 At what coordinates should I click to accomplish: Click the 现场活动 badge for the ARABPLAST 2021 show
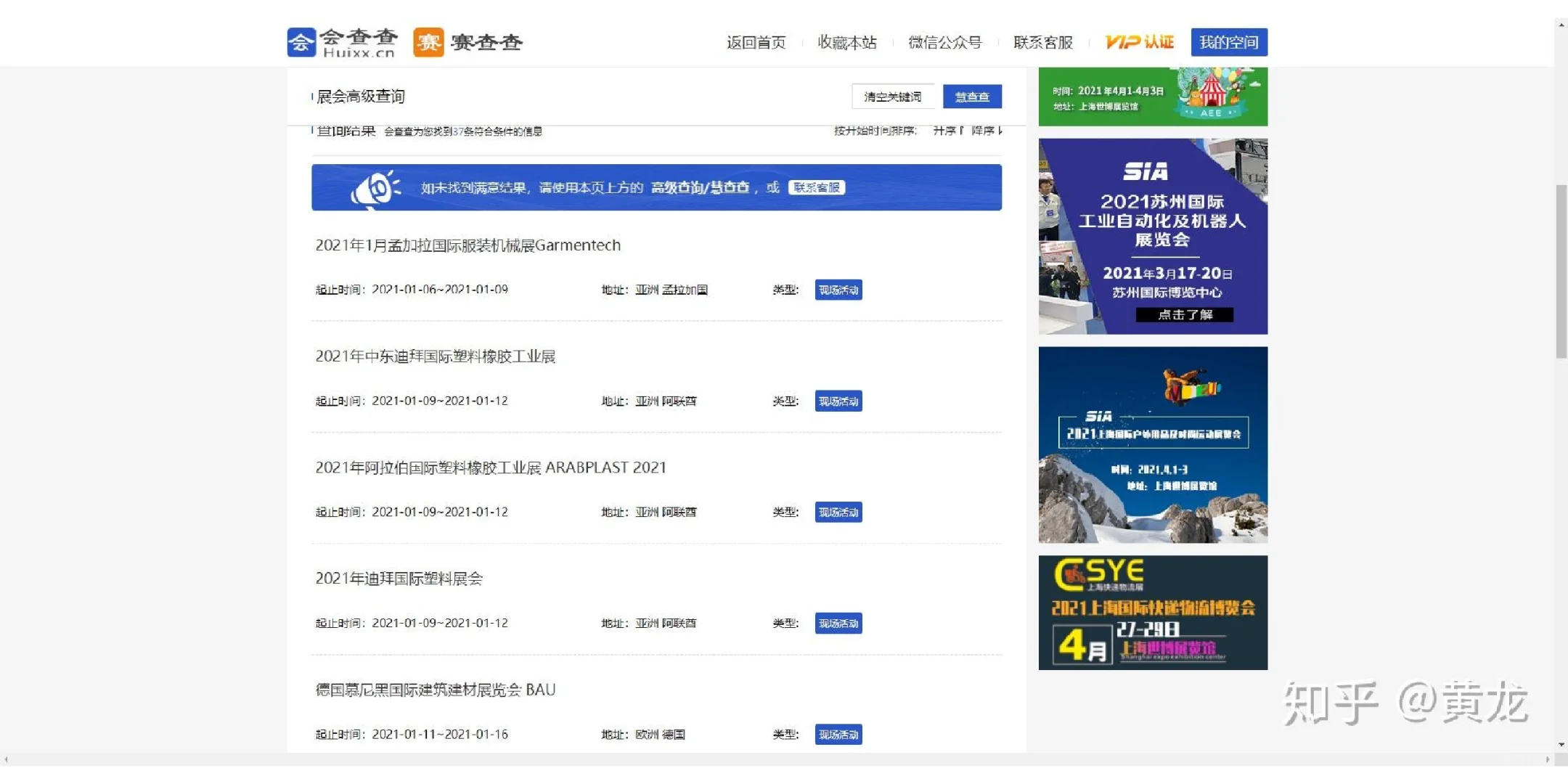838,512
